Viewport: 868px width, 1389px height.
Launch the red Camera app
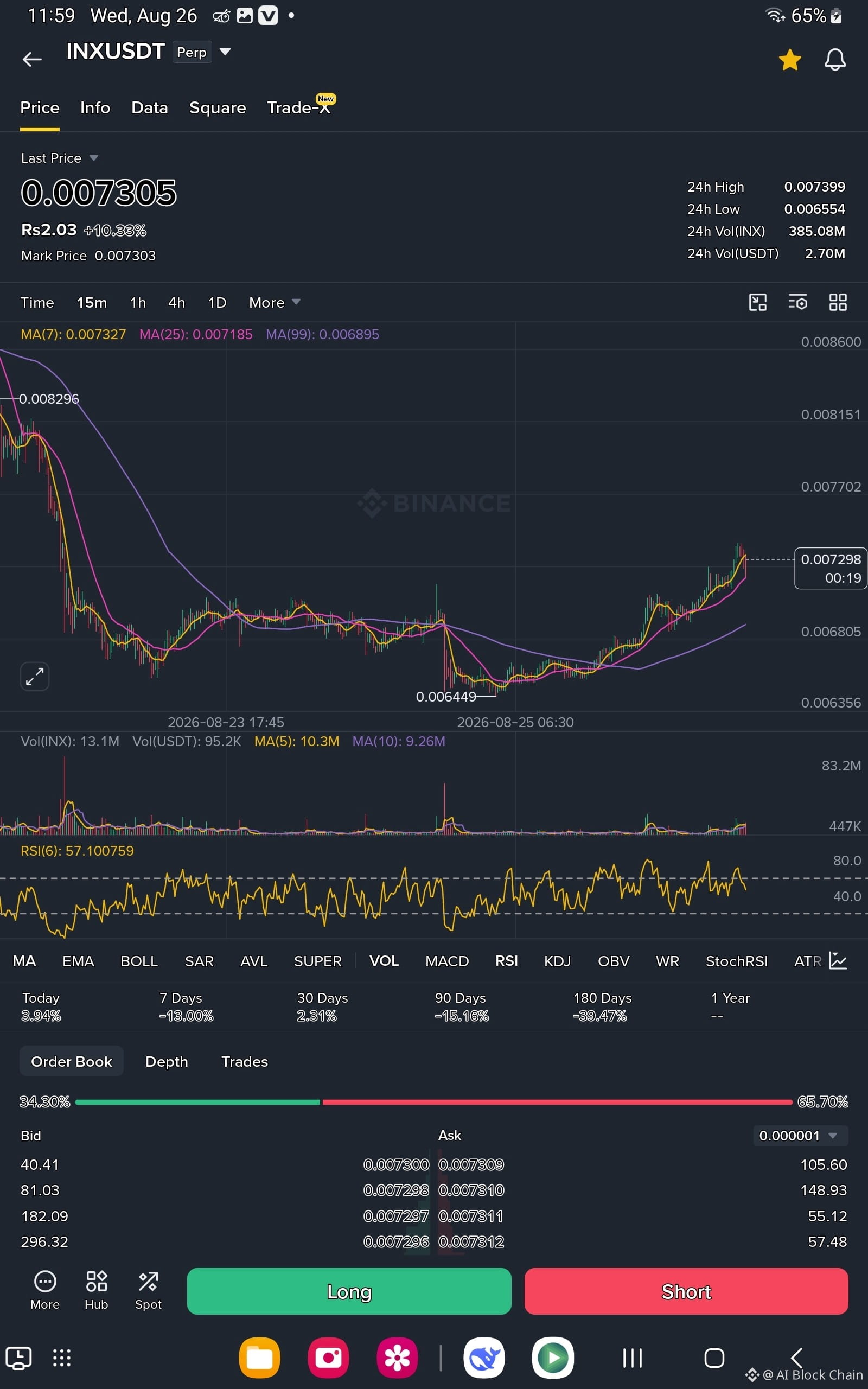point(328,1358)
